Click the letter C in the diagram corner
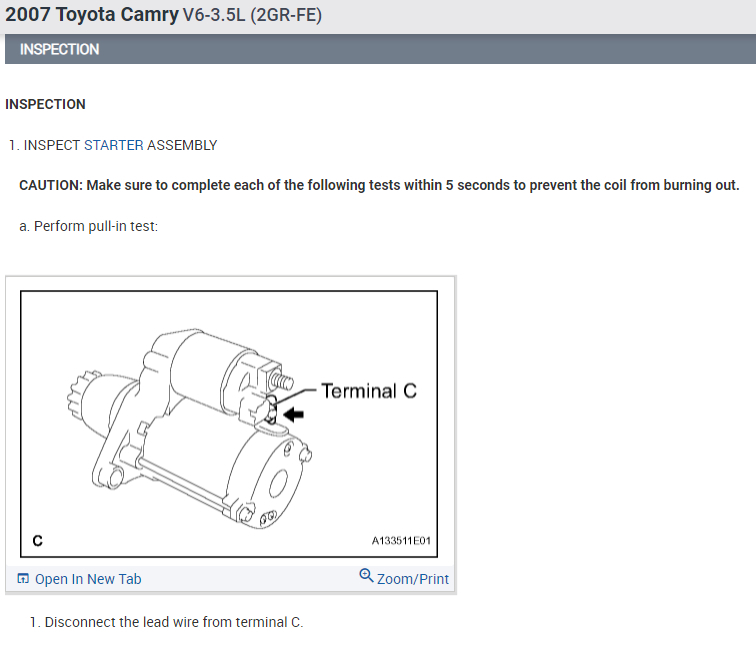Viewport: 756px width, 646px height. (37, 541)
